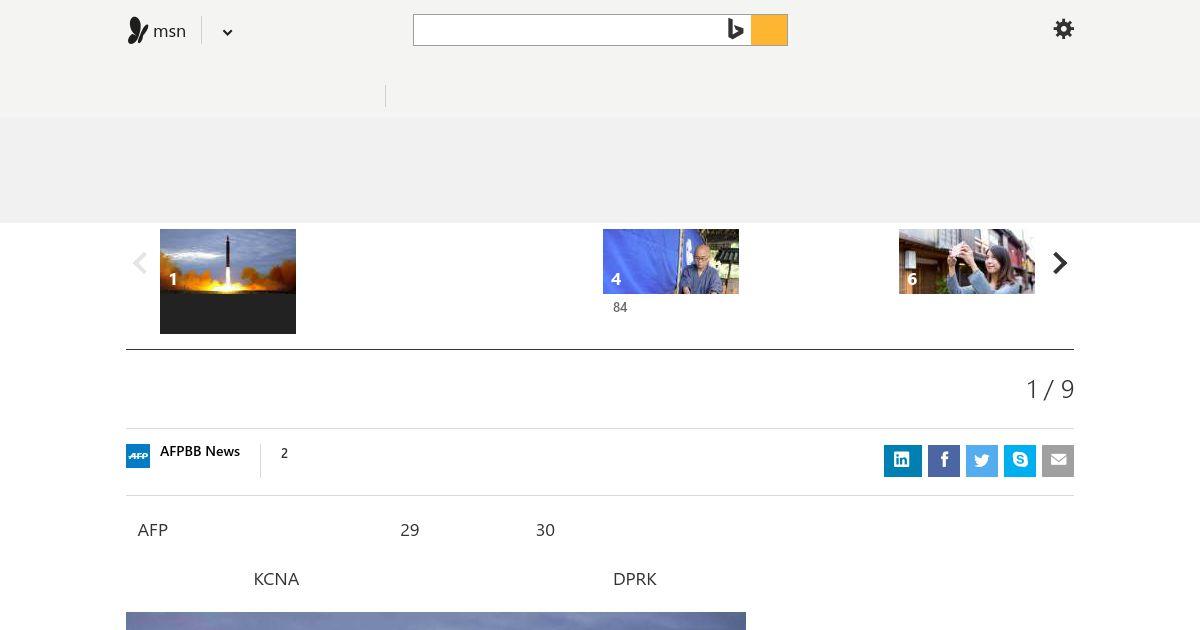Click the AFP source logo icon

pos(138,456)
